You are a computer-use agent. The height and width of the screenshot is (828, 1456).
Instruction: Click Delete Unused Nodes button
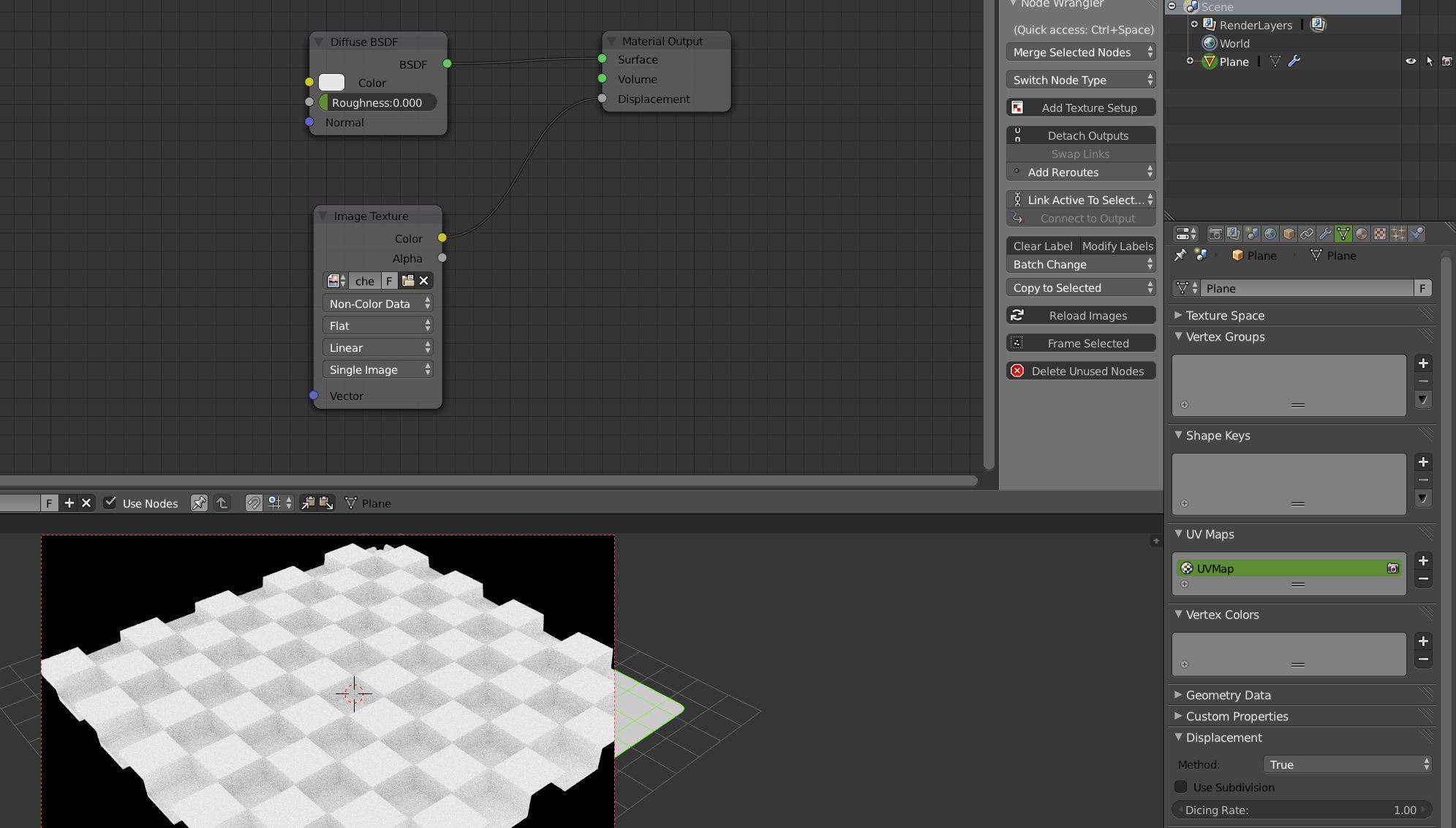pyautogui.click(x=1081, y=371)
